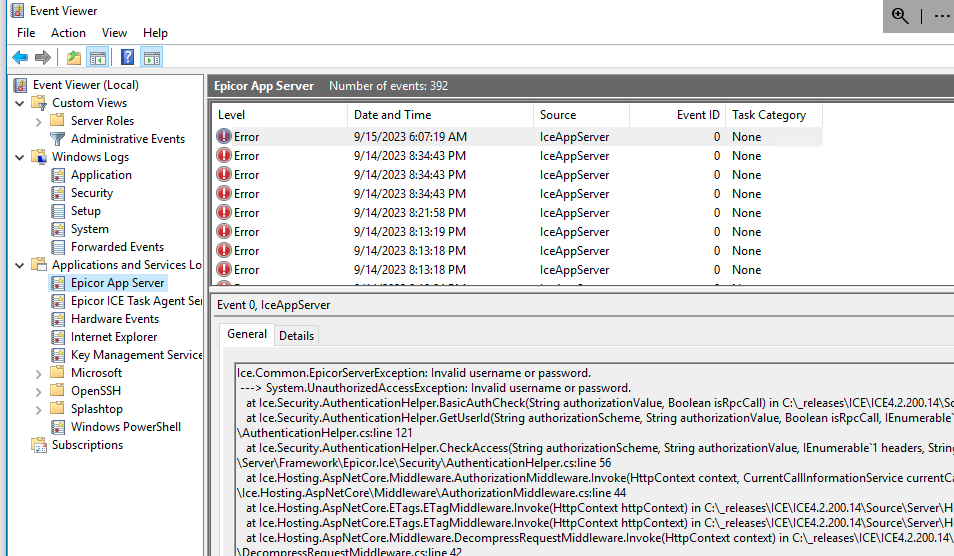Click the System log icon
Image resolution: width=954 pixels, height=556 pixels.
point(58,229)
